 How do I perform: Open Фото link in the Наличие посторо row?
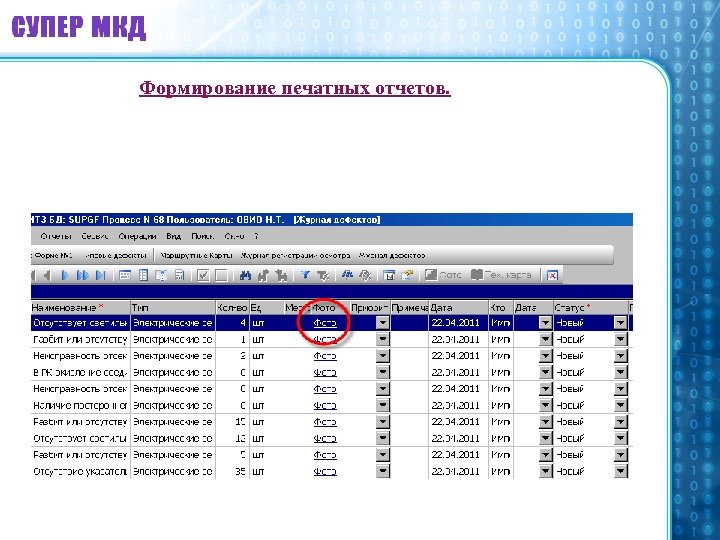pyautogui.click(x=325, y=406)
